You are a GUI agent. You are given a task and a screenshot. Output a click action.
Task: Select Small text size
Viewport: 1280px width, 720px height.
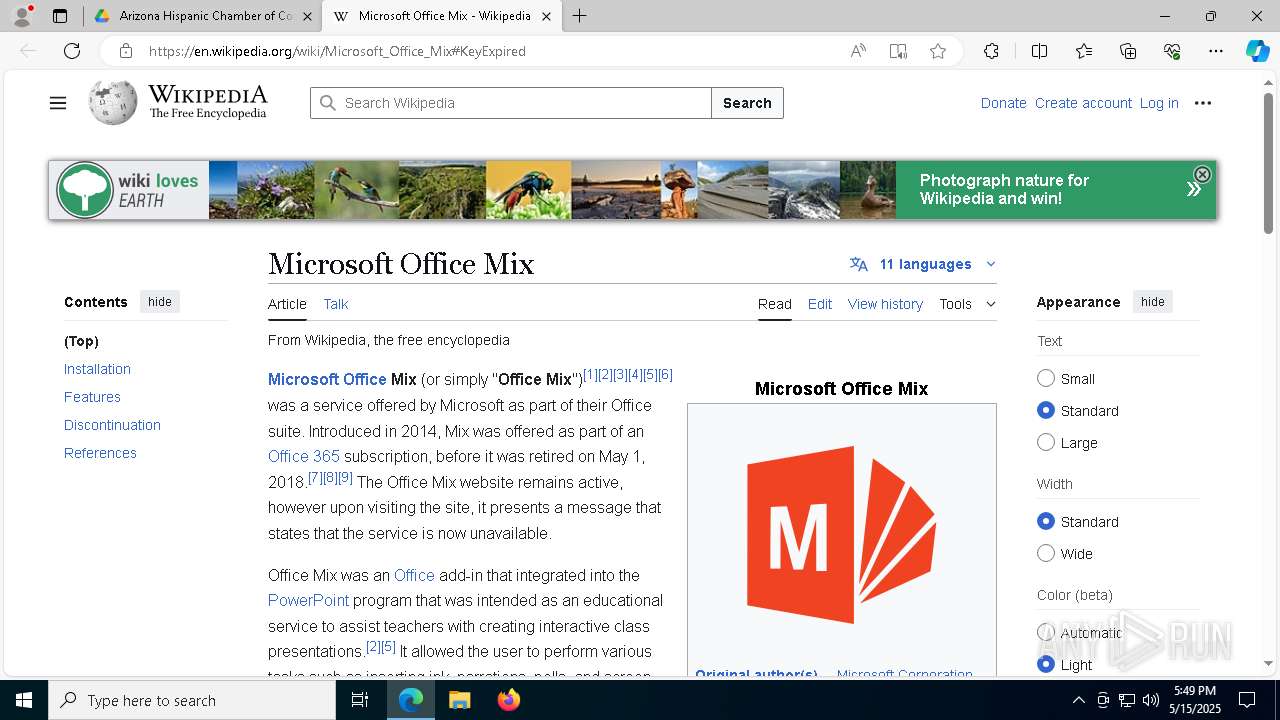[1046, 378]
